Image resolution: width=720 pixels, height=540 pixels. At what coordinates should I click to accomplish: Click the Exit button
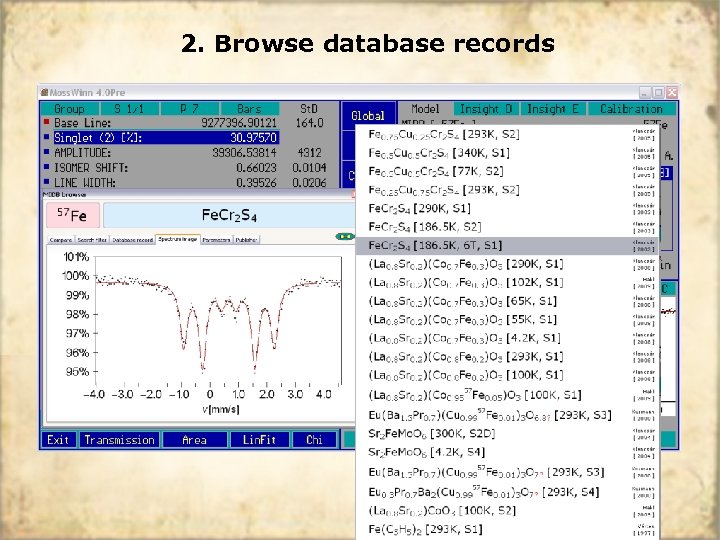58,440
